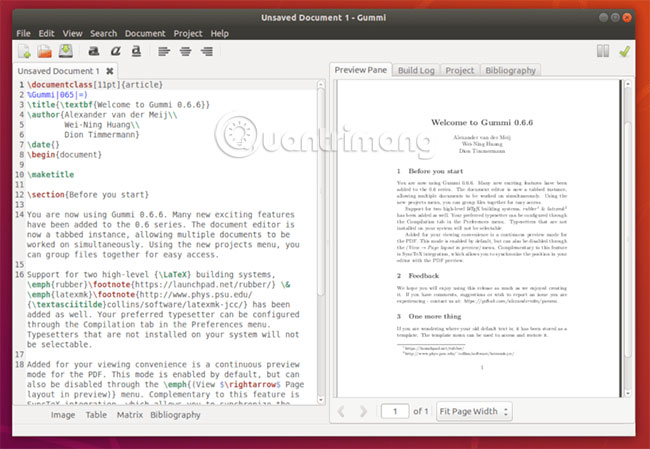This screenshot has width=650, height=449.
Task: Click the \author line in editor
Action: 102,115
